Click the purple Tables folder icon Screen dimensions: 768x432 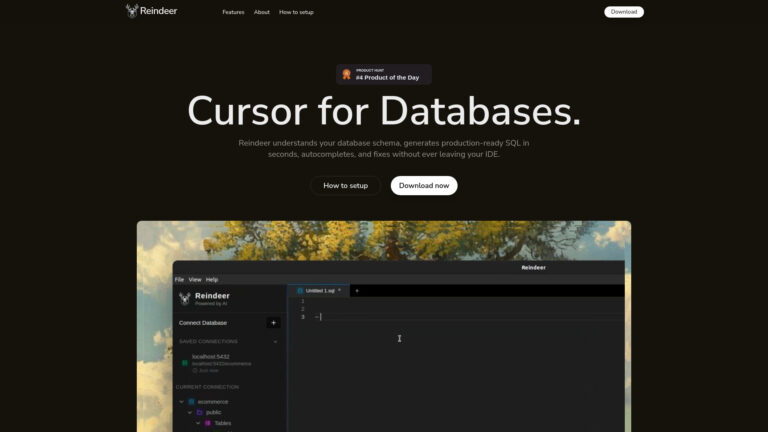point(208,423)
